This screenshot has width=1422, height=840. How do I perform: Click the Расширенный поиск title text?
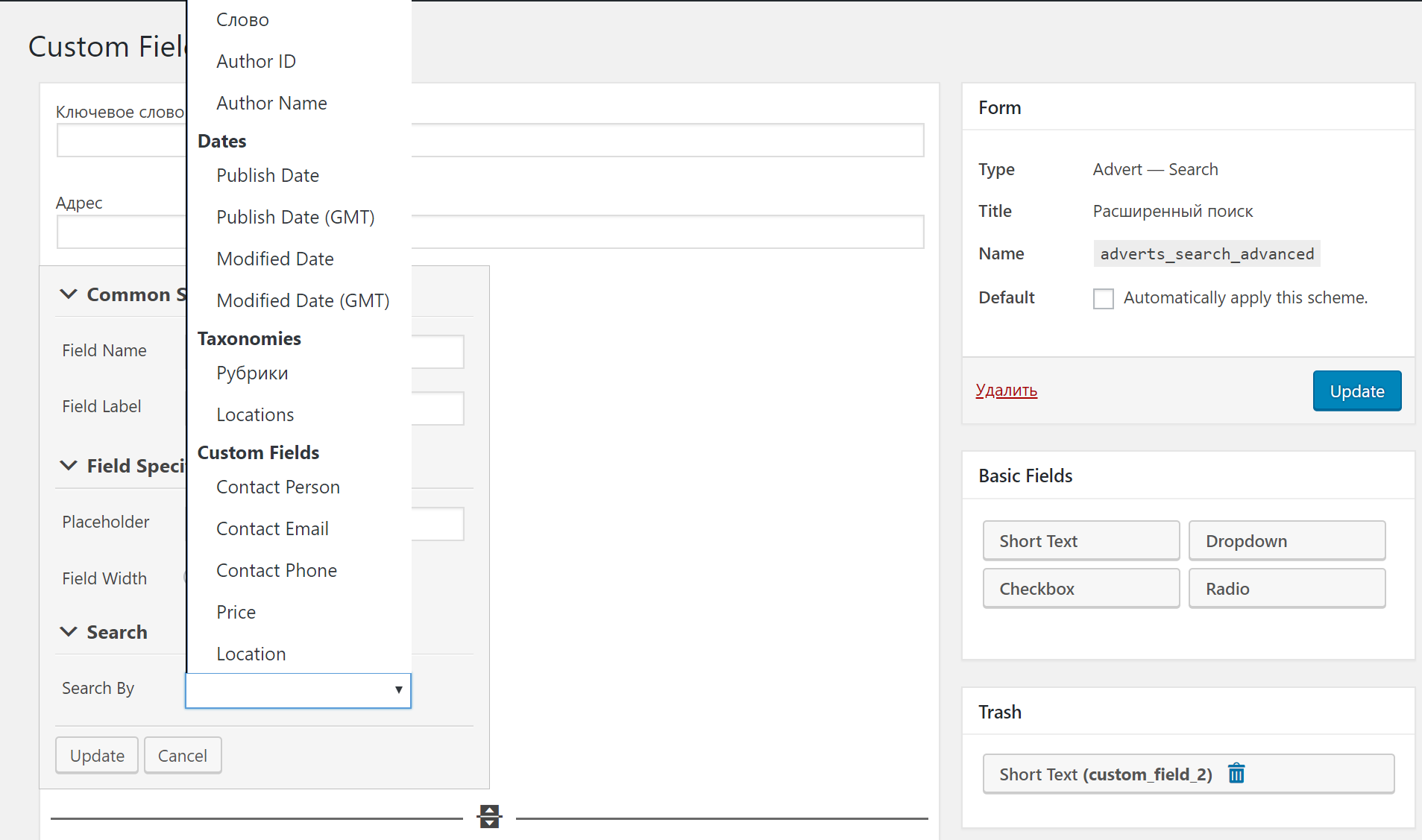[1173, 212]
